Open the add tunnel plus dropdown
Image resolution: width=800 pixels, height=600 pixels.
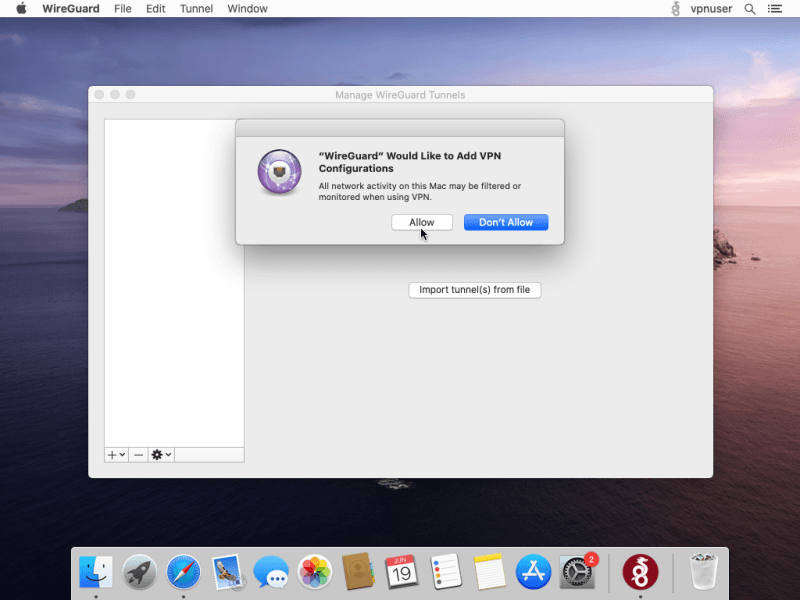tap(116, 455)
